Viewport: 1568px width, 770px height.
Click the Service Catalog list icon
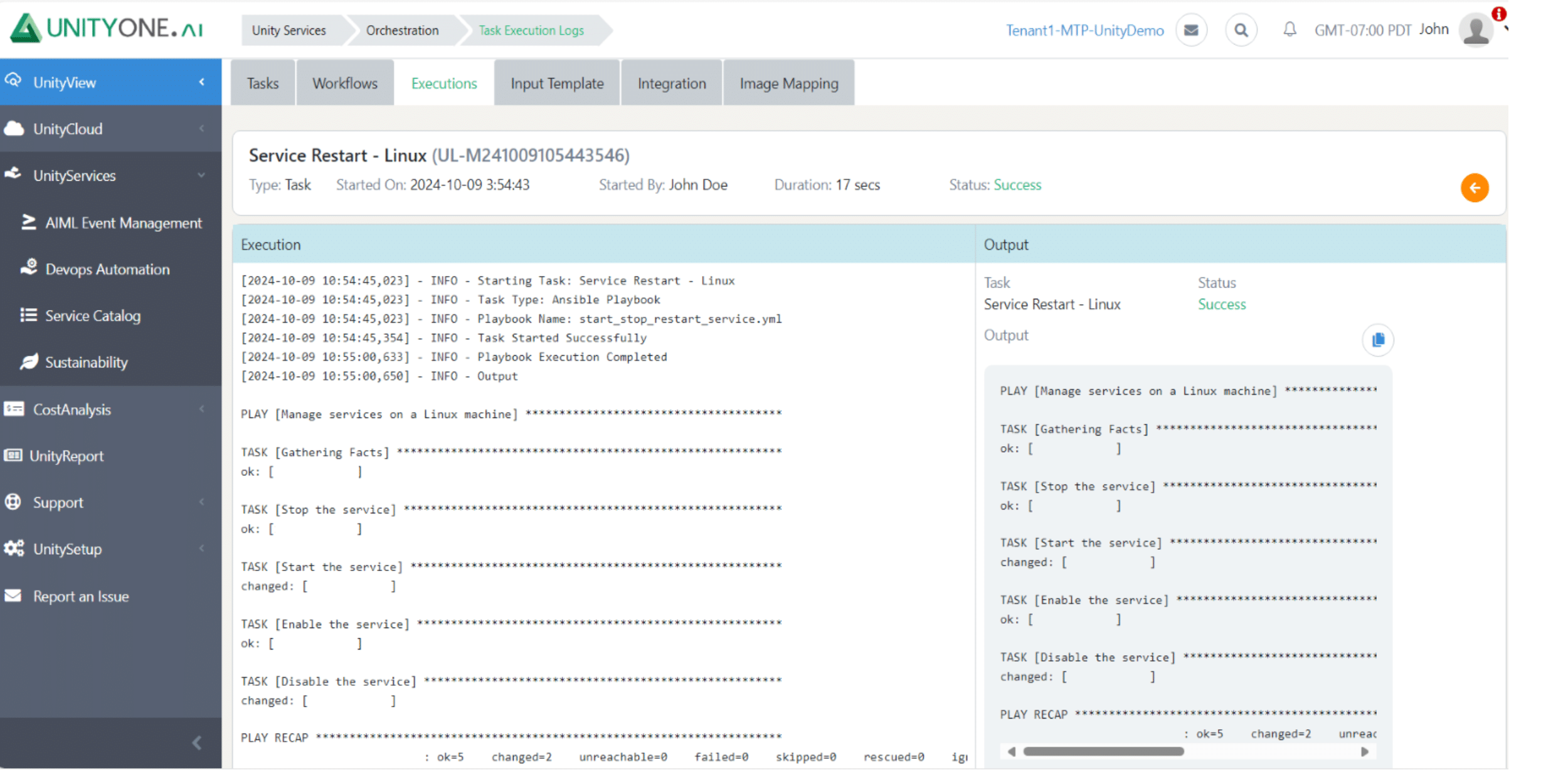[28, 314]
